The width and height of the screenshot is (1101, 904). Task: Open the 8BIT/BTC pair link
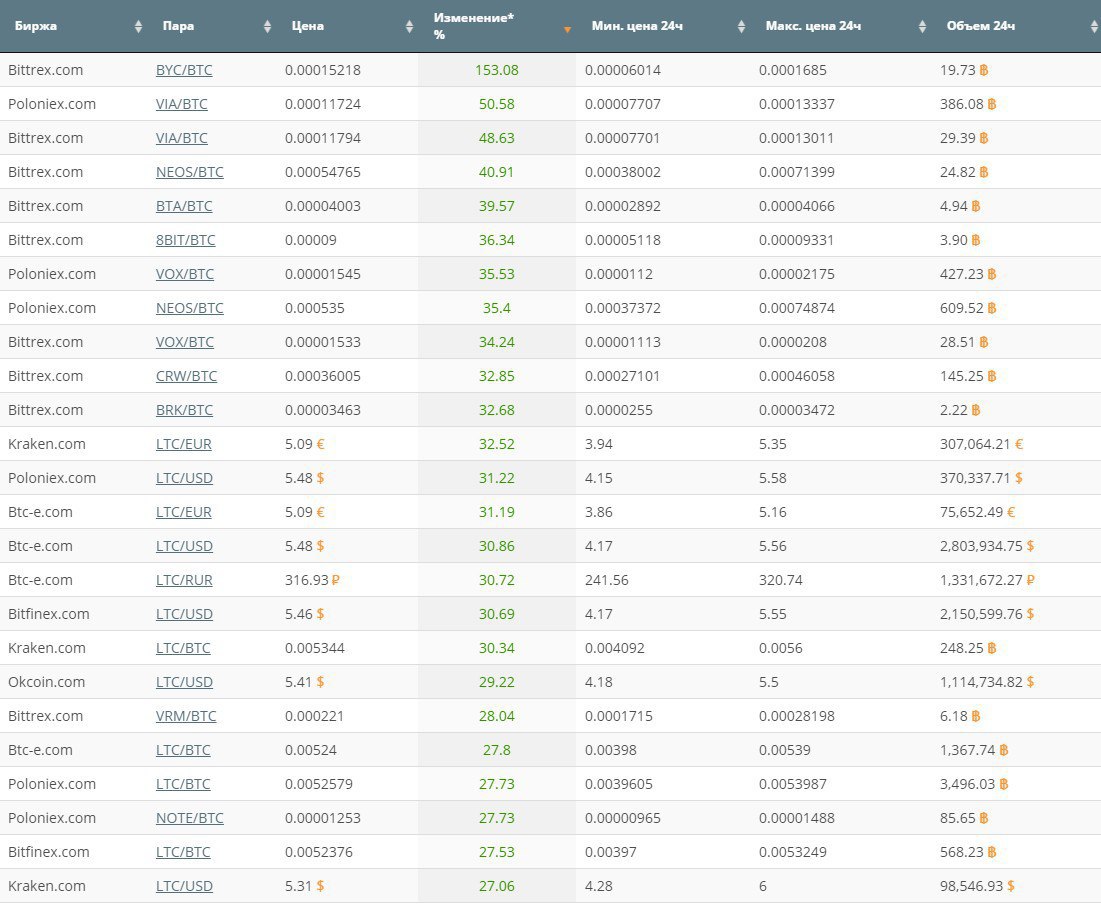point(185,240)
